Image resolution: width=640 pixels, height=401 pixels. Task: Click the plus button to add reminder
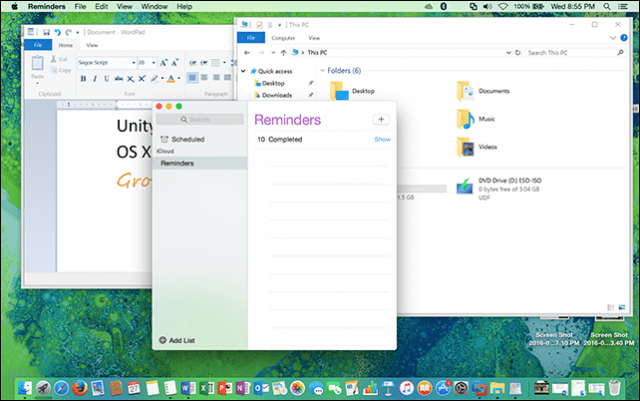[381, 119]
